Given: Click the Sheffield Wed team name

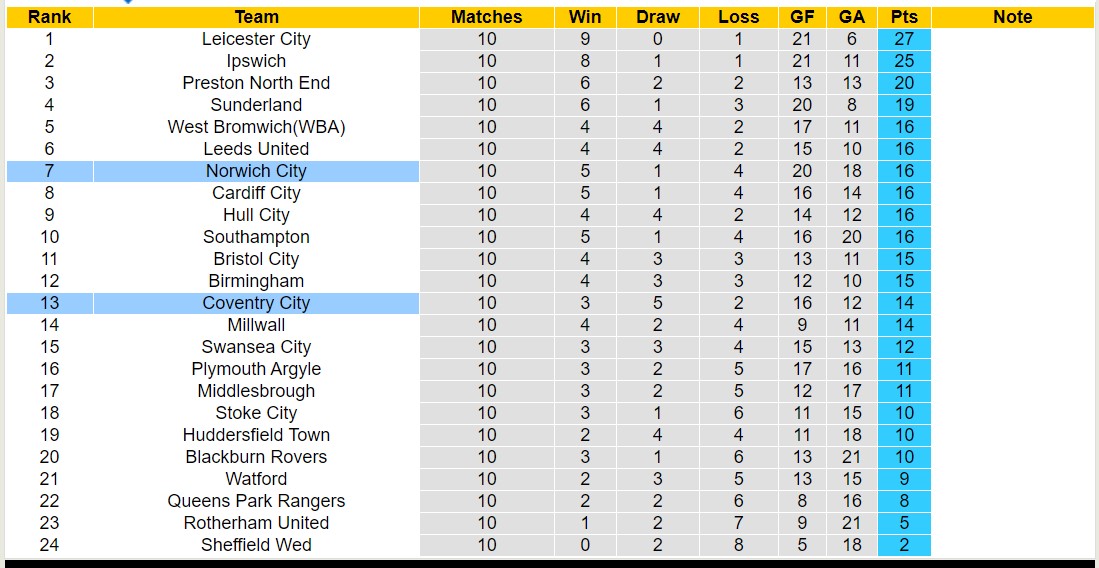Looking at the screenshot, I should coord(256,545).
